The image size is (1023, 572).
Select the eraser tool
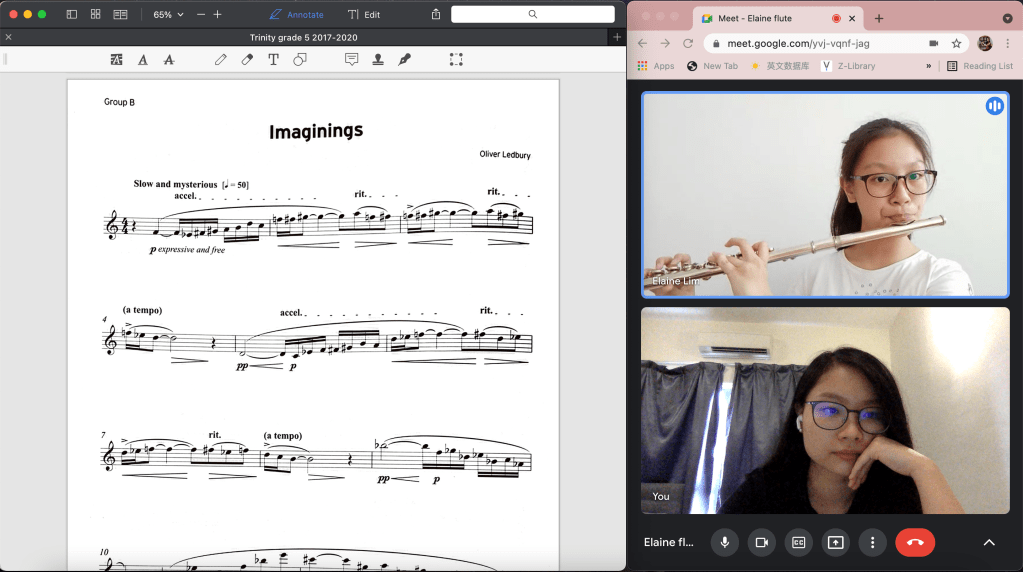[247, 60]
